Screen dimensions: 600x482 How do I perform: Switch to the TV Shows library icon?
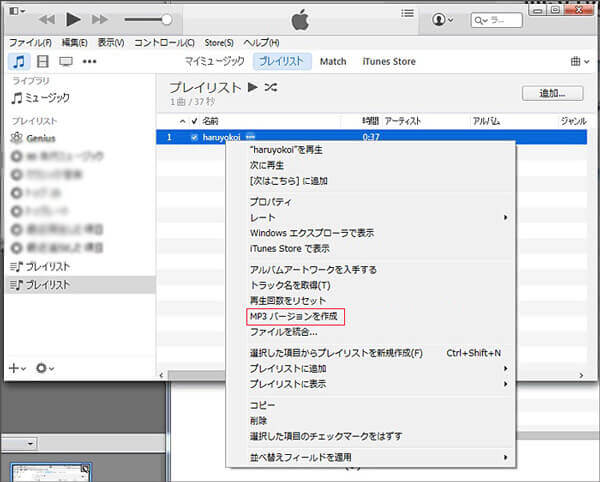tap(66, 62)
